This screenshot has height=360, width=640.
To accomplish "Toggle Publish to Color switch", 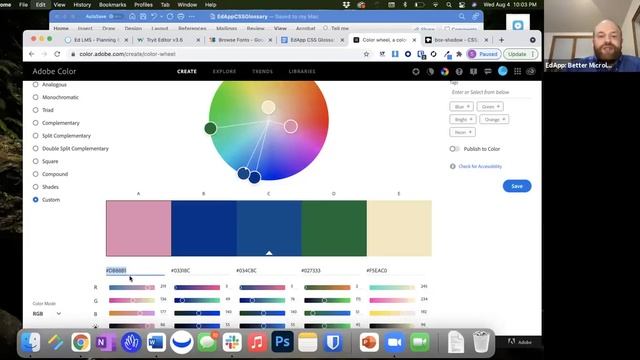I will click(x=454, y=149).
